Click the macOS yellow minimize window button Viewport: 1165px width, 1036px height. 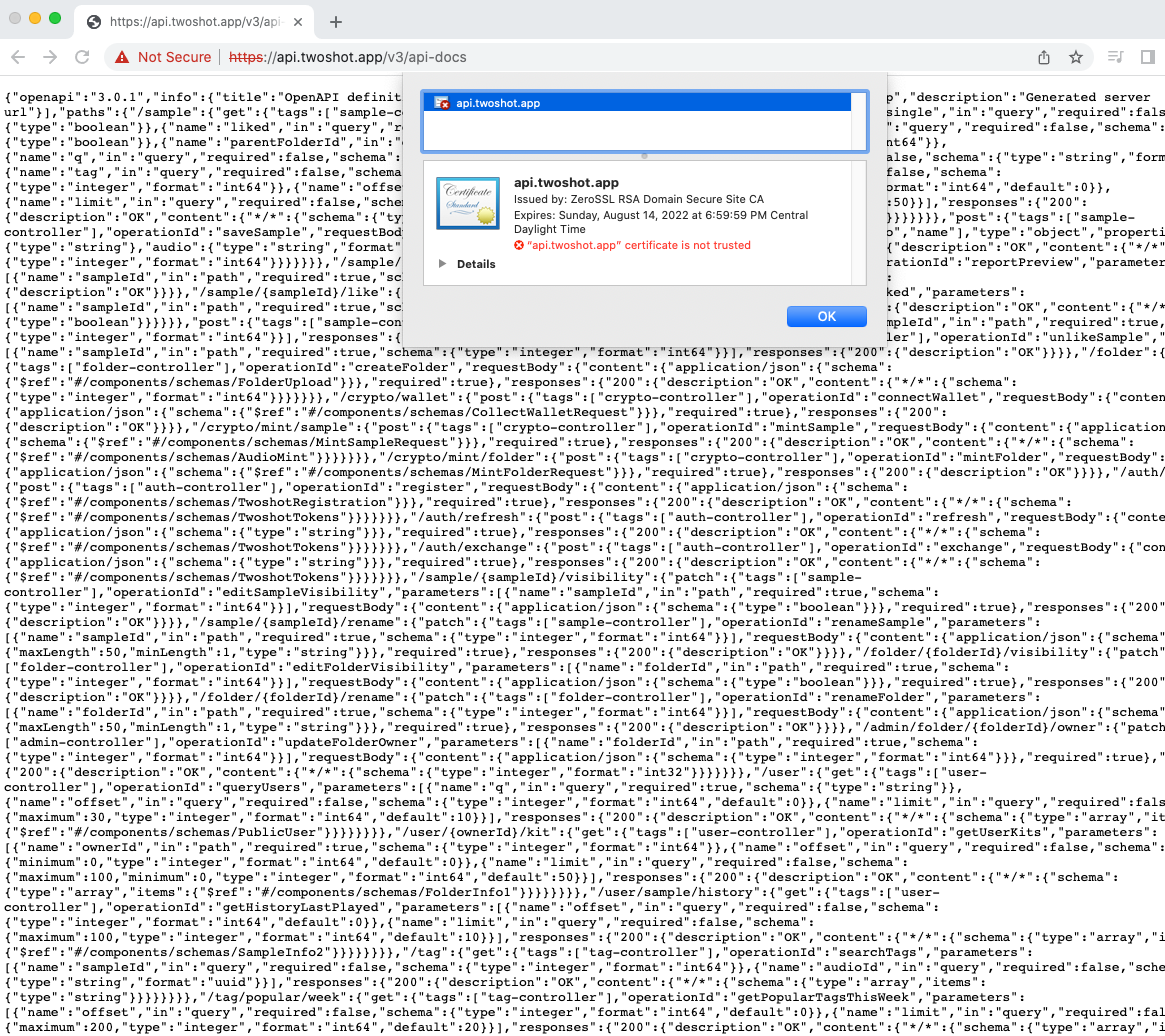(35, 18)
